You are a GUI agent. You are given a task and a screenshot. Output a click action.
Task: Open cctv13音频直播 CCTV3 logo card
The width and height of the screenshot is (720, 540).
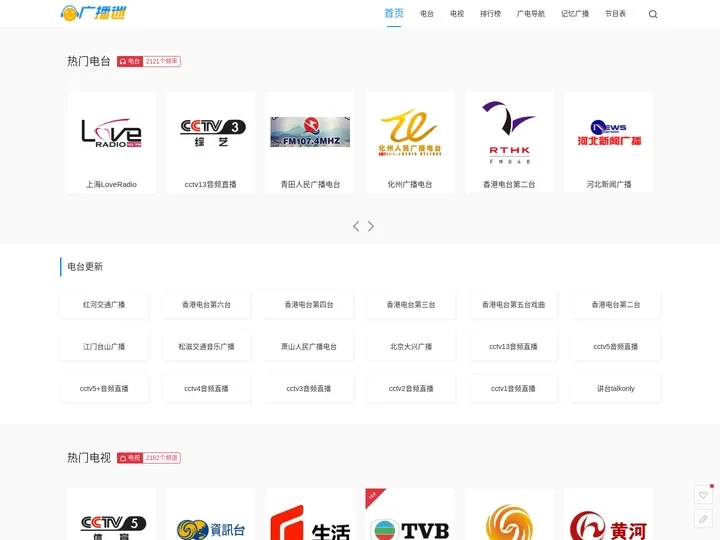pos(211,142)
